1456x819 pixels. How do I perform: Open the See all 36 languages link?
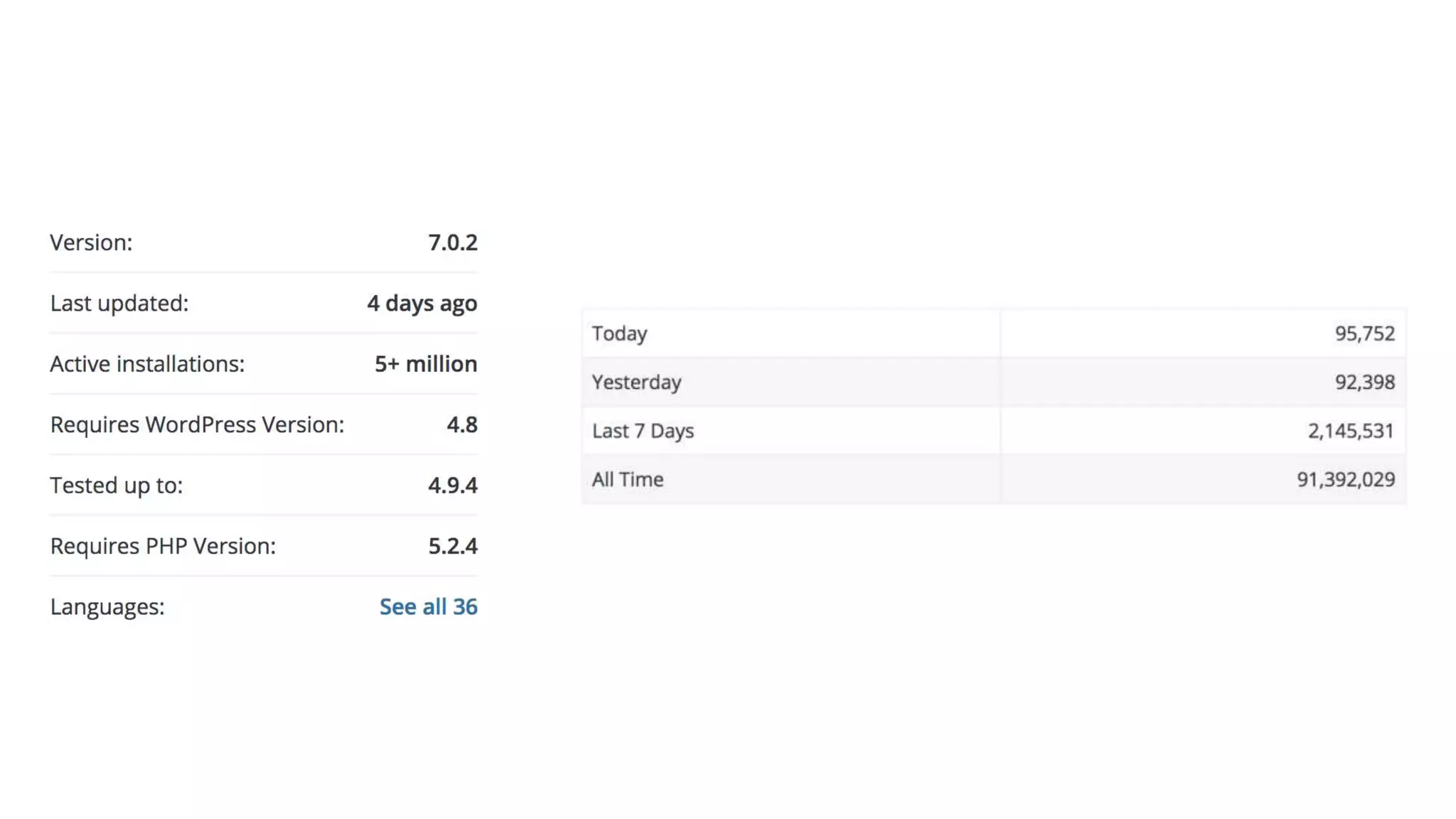[x=428, y=606]
